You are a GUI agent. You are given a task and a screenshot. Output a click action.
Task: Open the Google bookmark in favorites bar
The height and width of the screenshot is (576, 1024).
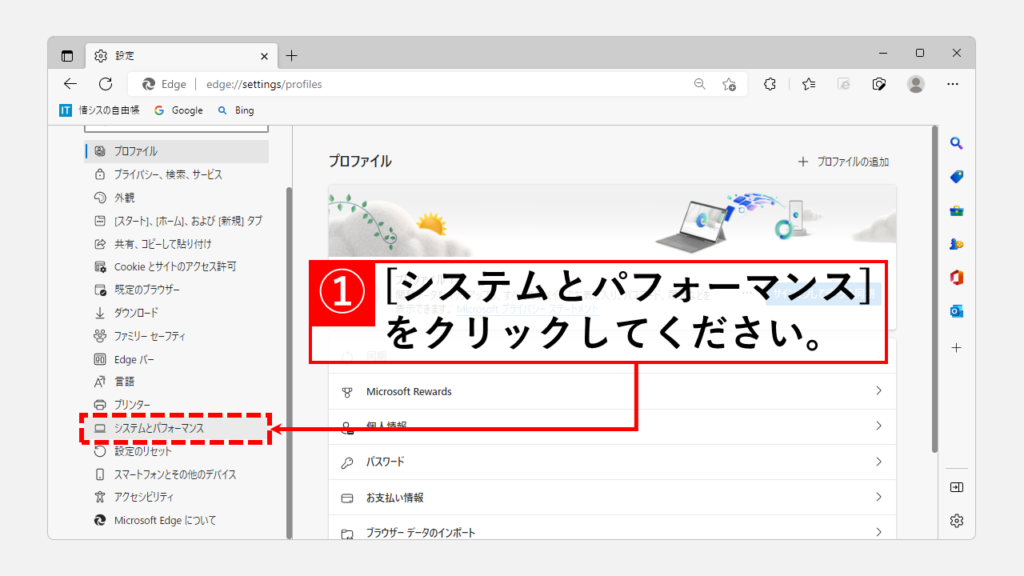coord(178,110)
